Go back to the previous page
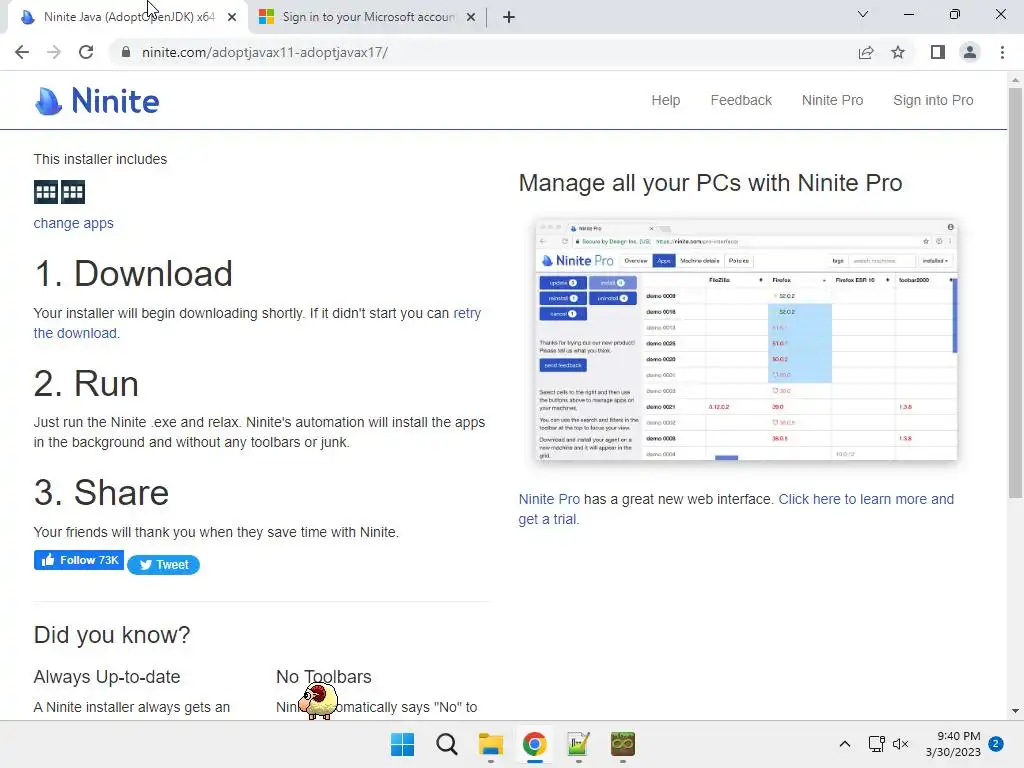Image resolution: width=1024 pixels, height=768 pixels. pyautogui.click(x=22, y=52)
